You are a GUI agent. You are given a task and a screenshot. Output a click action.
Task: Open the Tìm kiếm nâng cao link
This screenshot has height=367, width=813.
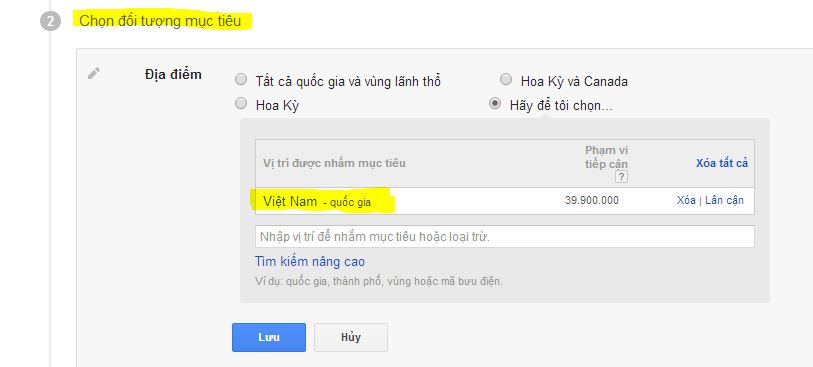(310, 262)
